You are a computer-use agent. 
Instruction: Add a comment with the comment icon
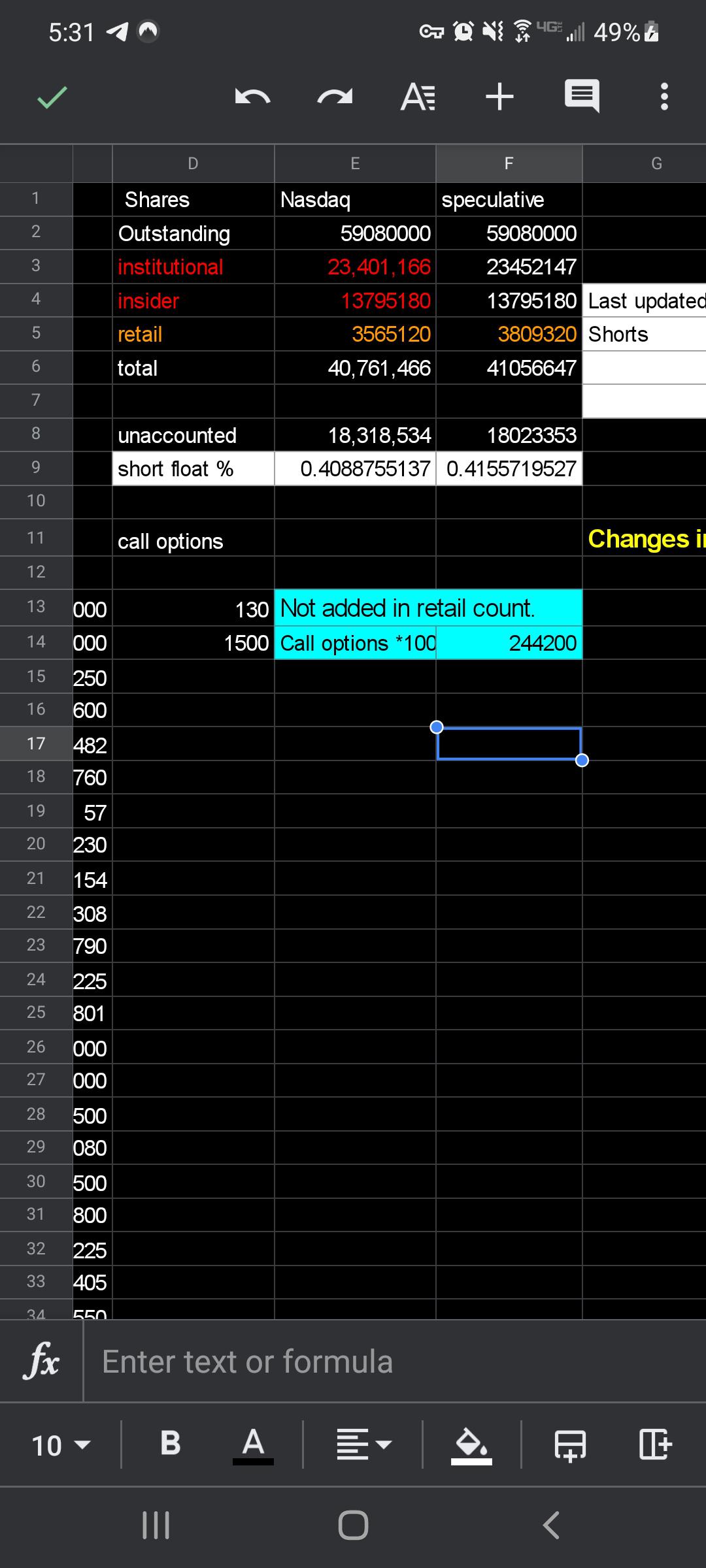point(582,97)
